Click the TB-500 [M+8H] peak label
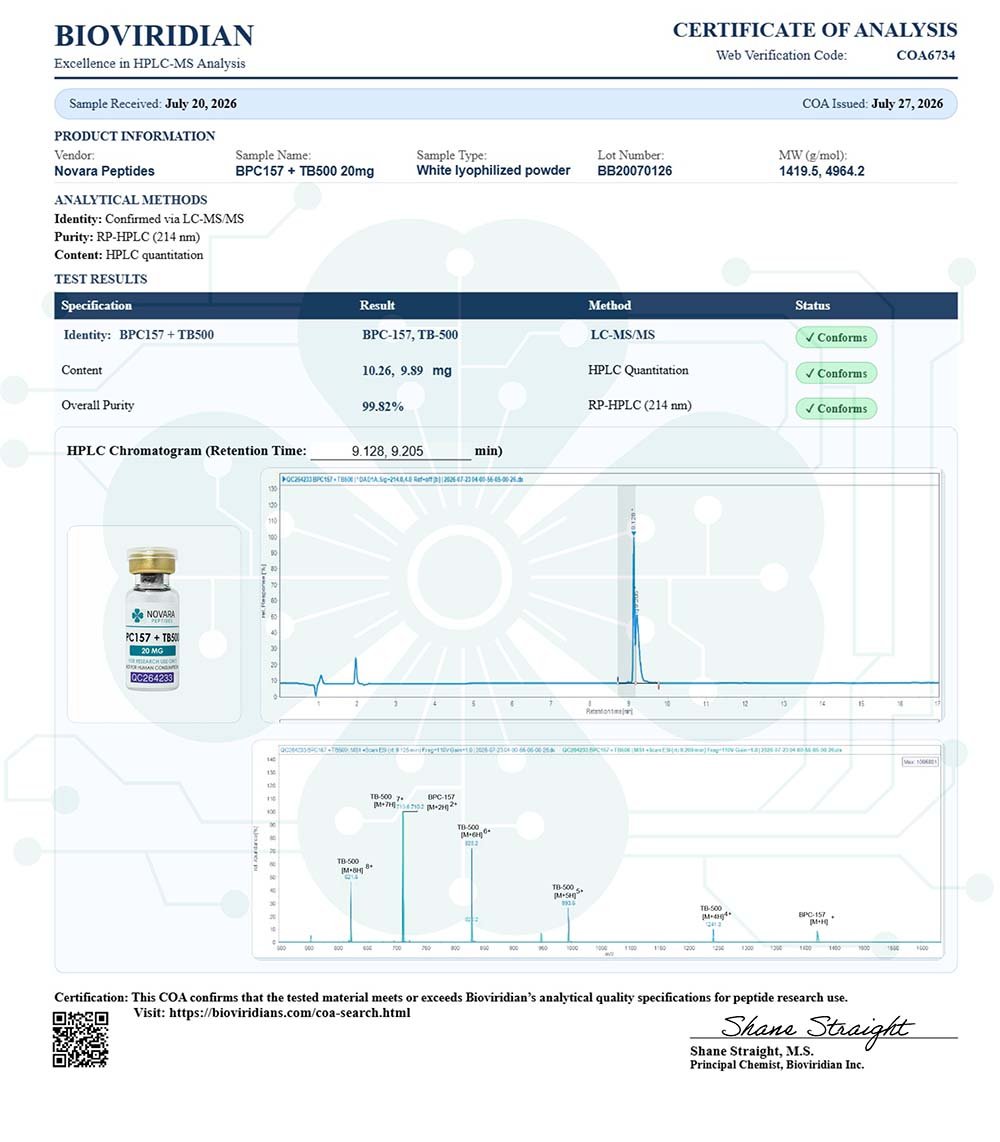Image resolution: width=1000 pixels, height=1142 pixels. pyautogui.click(x=353, y=865)
